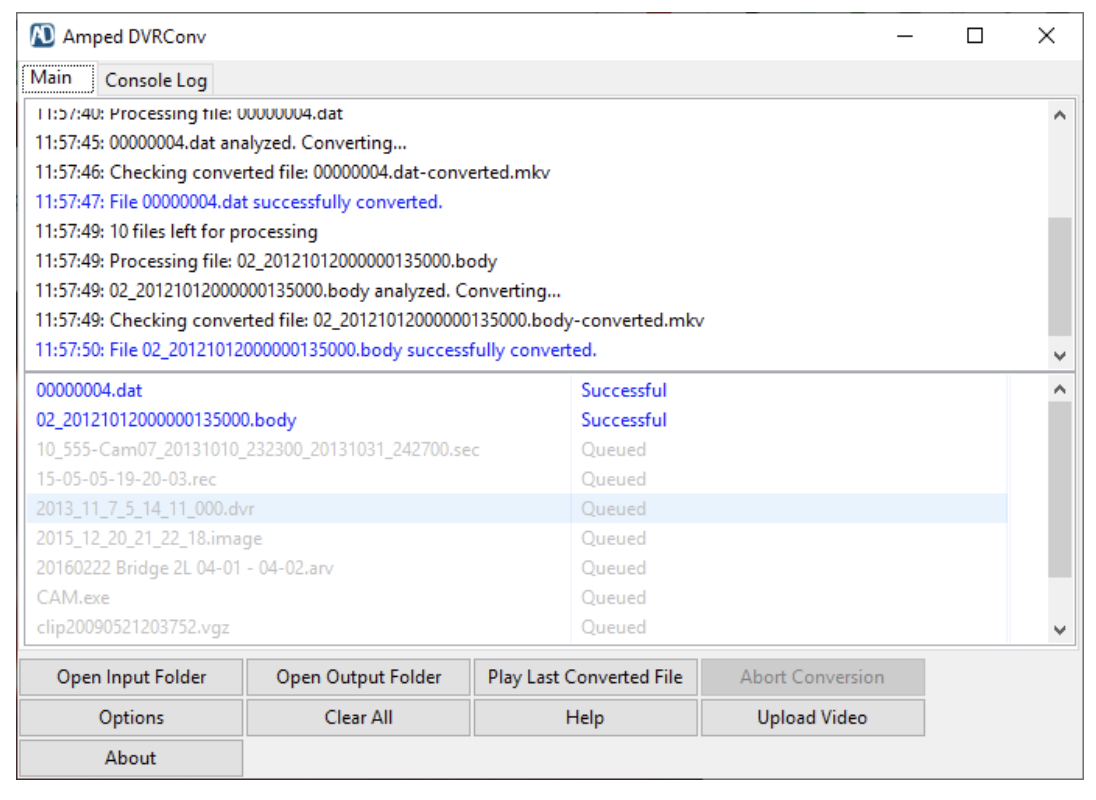Click the Abort Conversion button
This screenshot has height=800, width=1096.
(812, 677)
